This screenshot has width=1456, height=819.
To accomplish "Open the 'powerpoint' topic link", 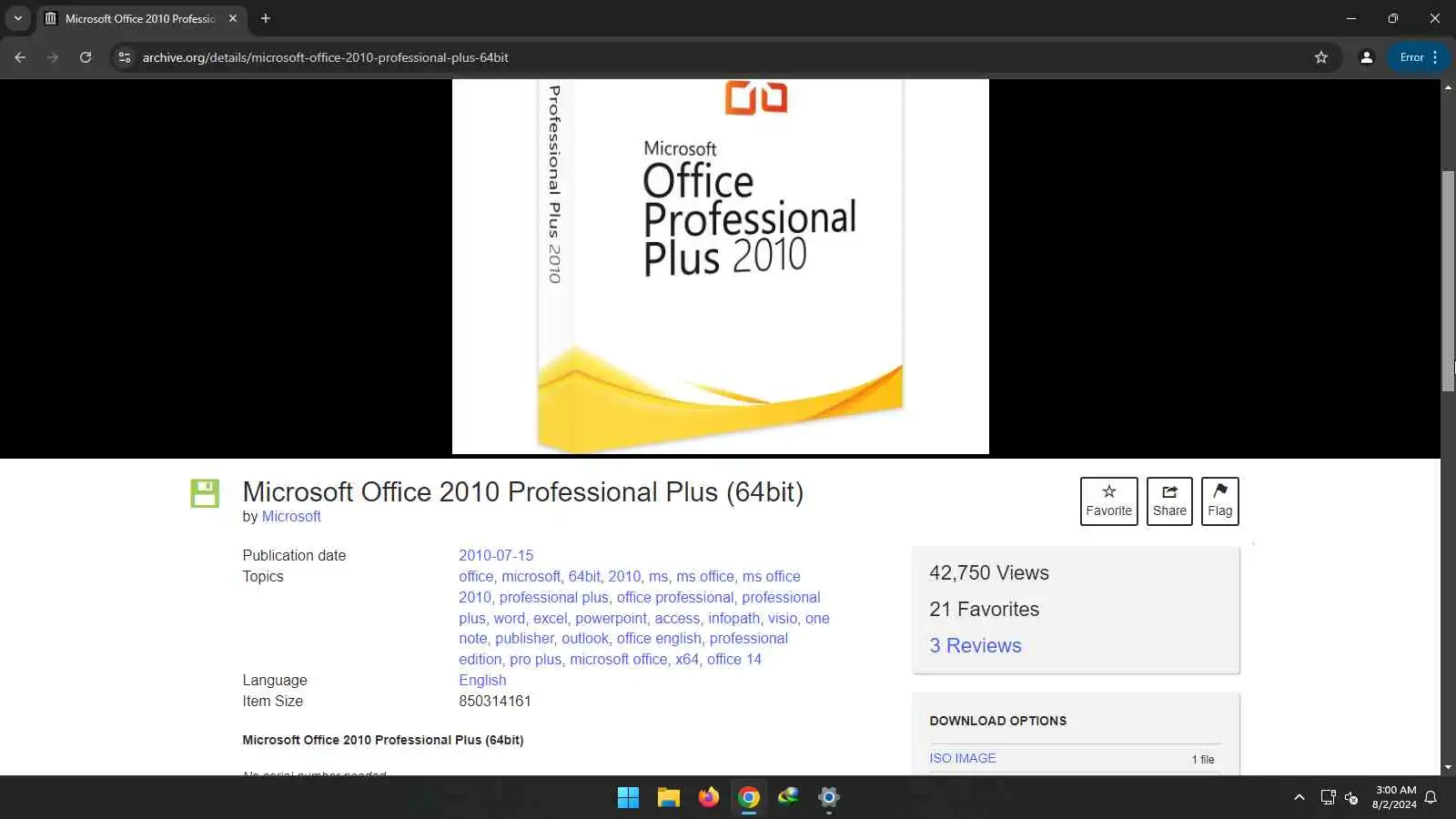I will [611, 618].
